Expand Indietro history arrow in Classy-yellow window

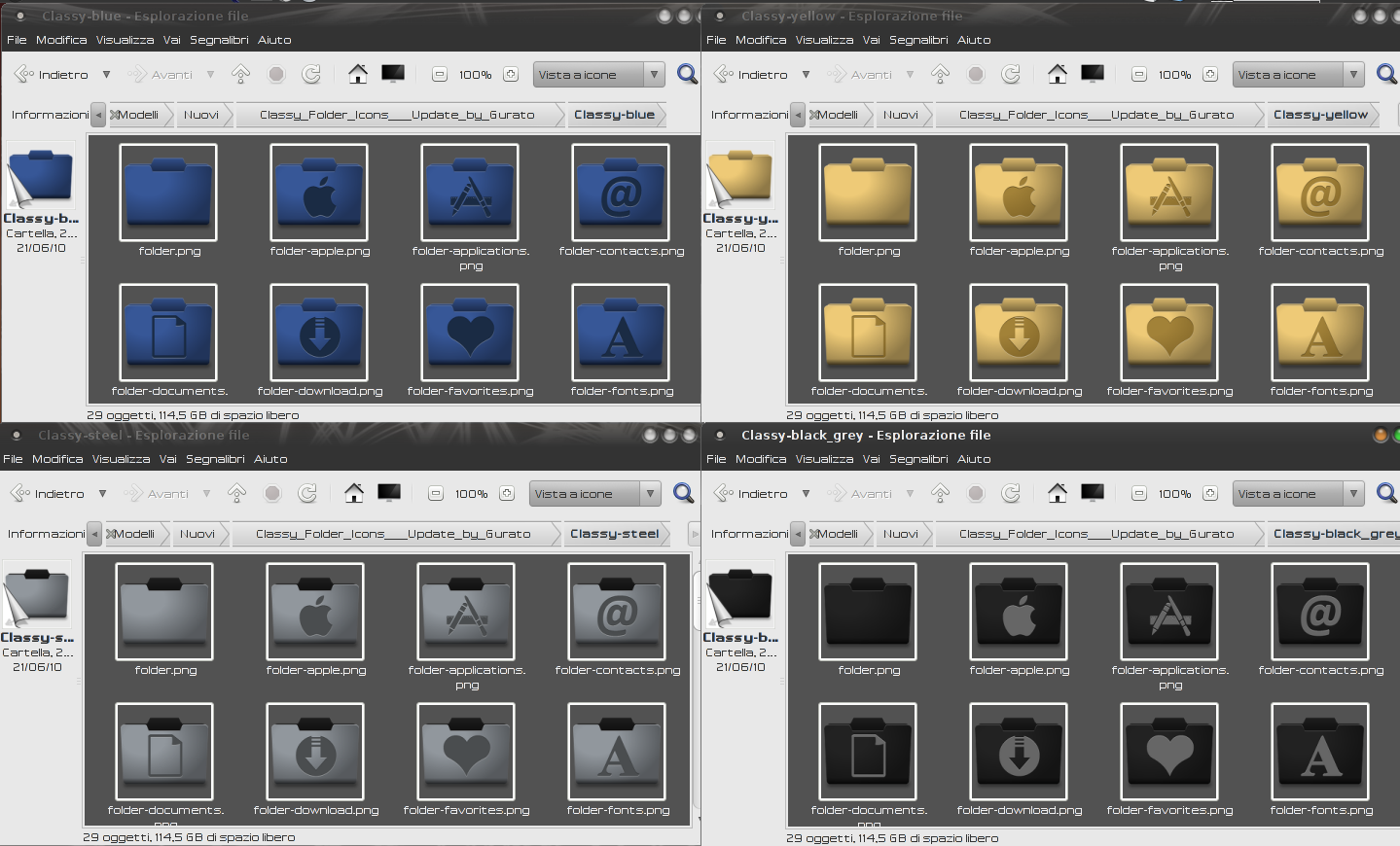pyautogui.click(x=806, y=75)
